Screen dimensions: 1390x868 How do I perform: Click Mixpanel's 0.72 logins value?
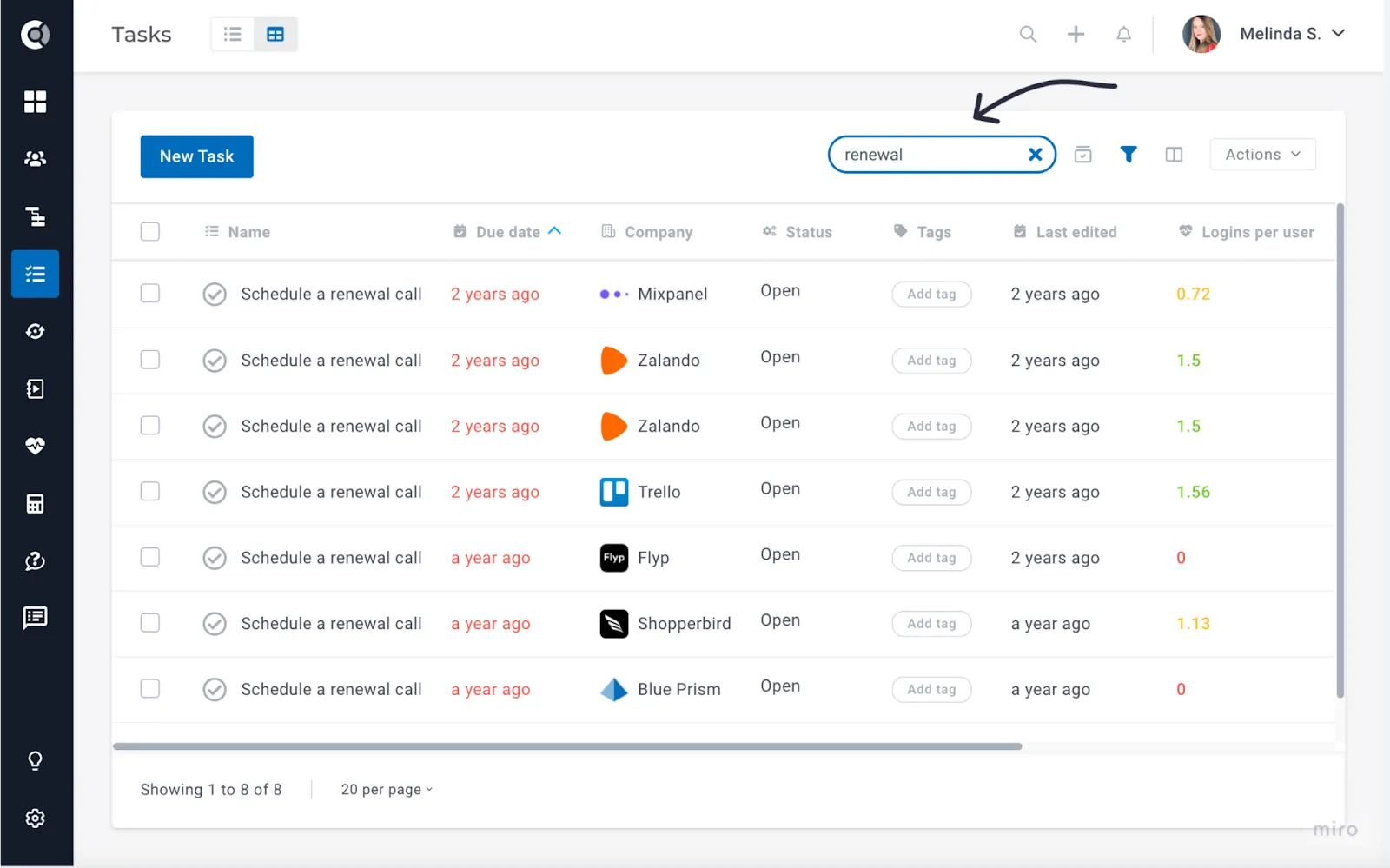pyautogui.click(x=1193, y=295)
